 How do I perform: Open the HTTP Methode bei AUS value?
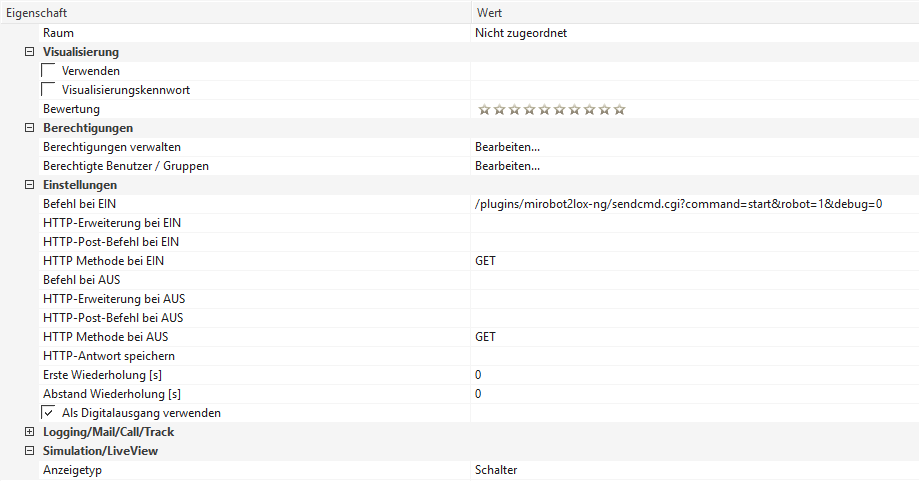[485, 337]
